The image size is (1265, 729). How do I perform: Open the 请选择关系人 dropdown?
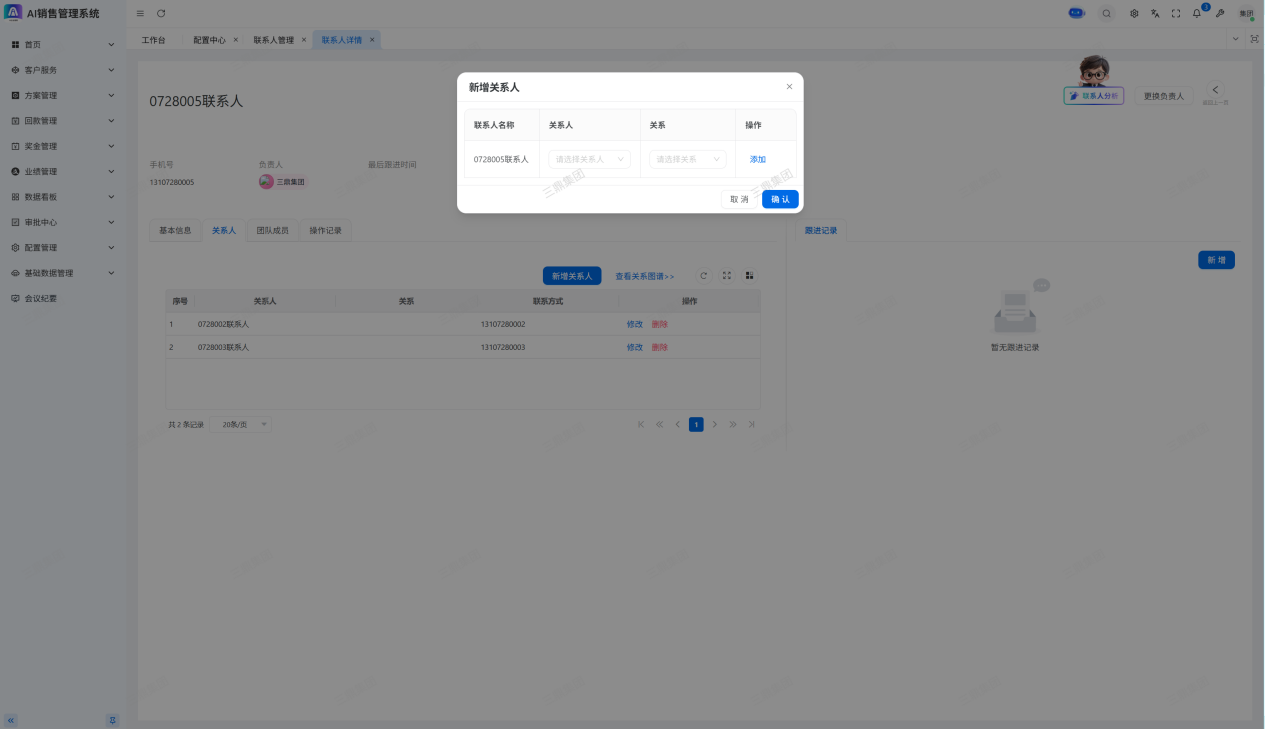click(589, 159)
